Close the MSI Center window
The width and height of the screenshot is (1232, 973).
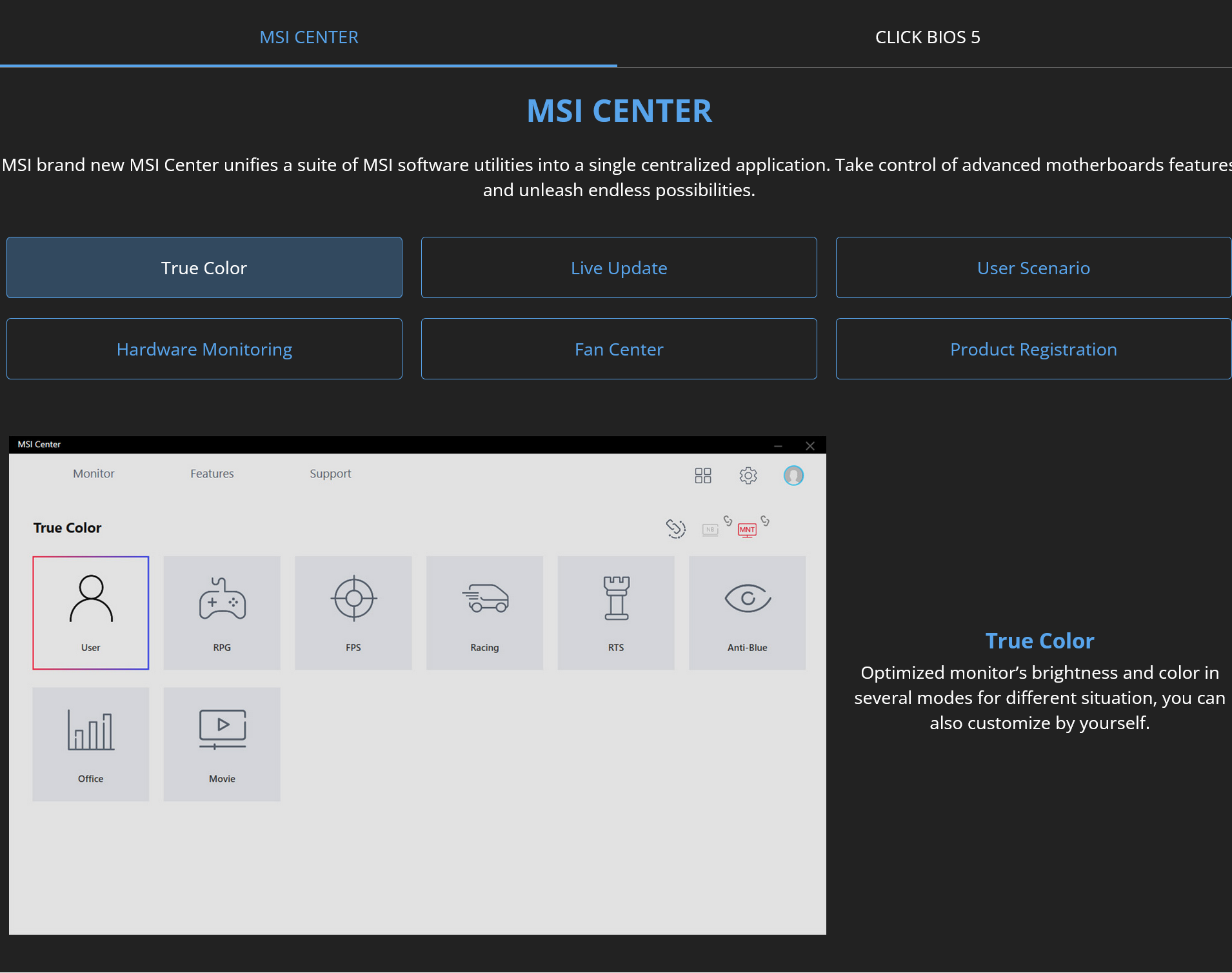pyautogui.click(x=810, y=446)
